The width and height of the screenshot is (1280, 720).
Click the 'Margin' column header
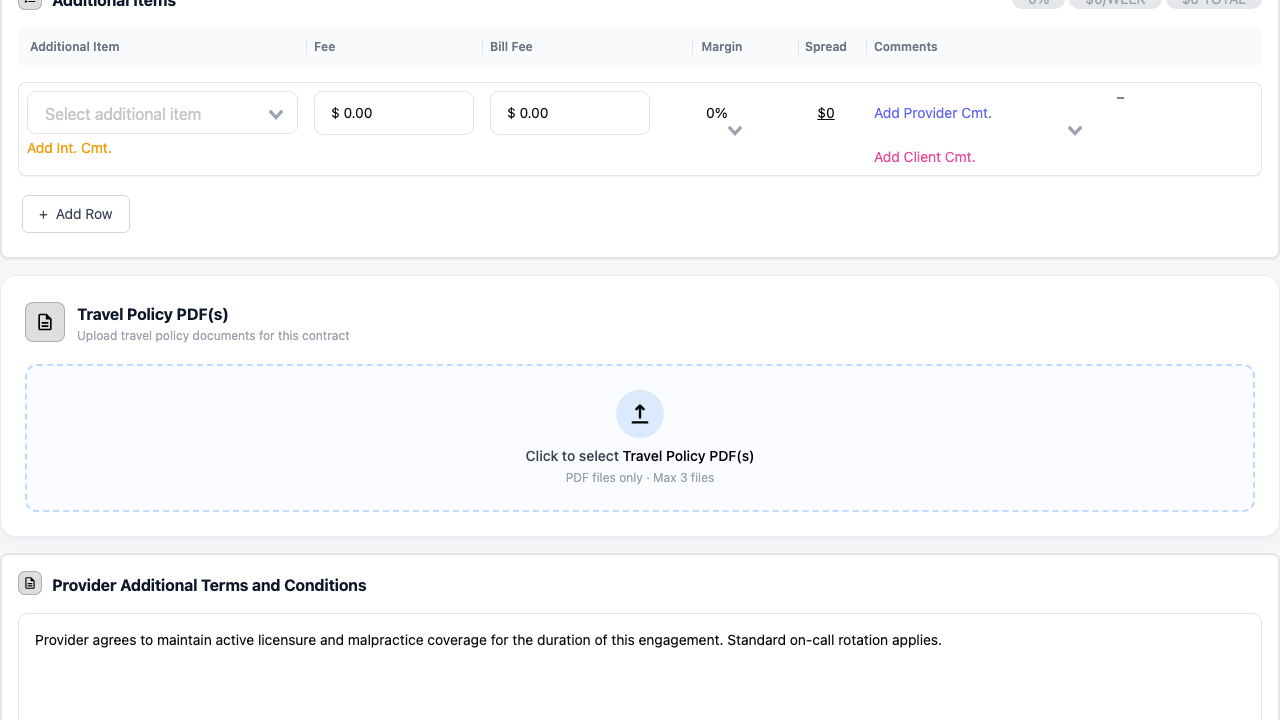point(722,47)
